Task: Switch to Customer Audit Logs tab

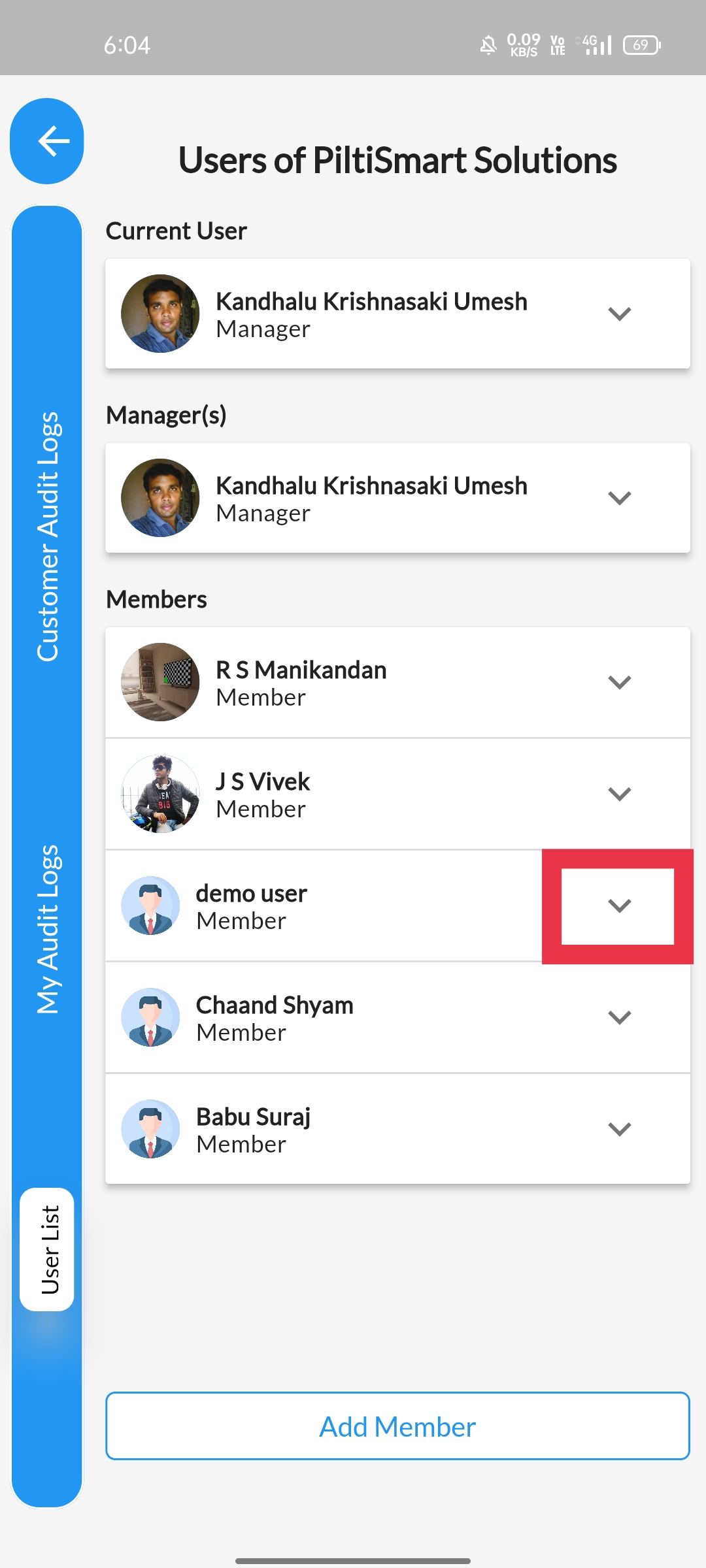Action: [x=48, y=536]
